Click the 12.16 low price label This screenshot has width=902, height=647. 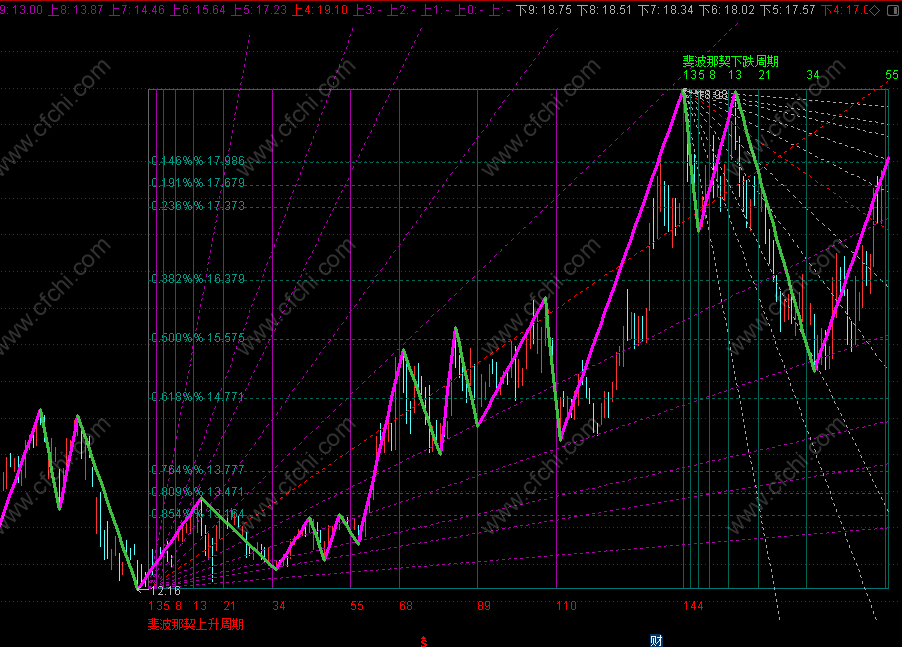[x=165, y=591]
